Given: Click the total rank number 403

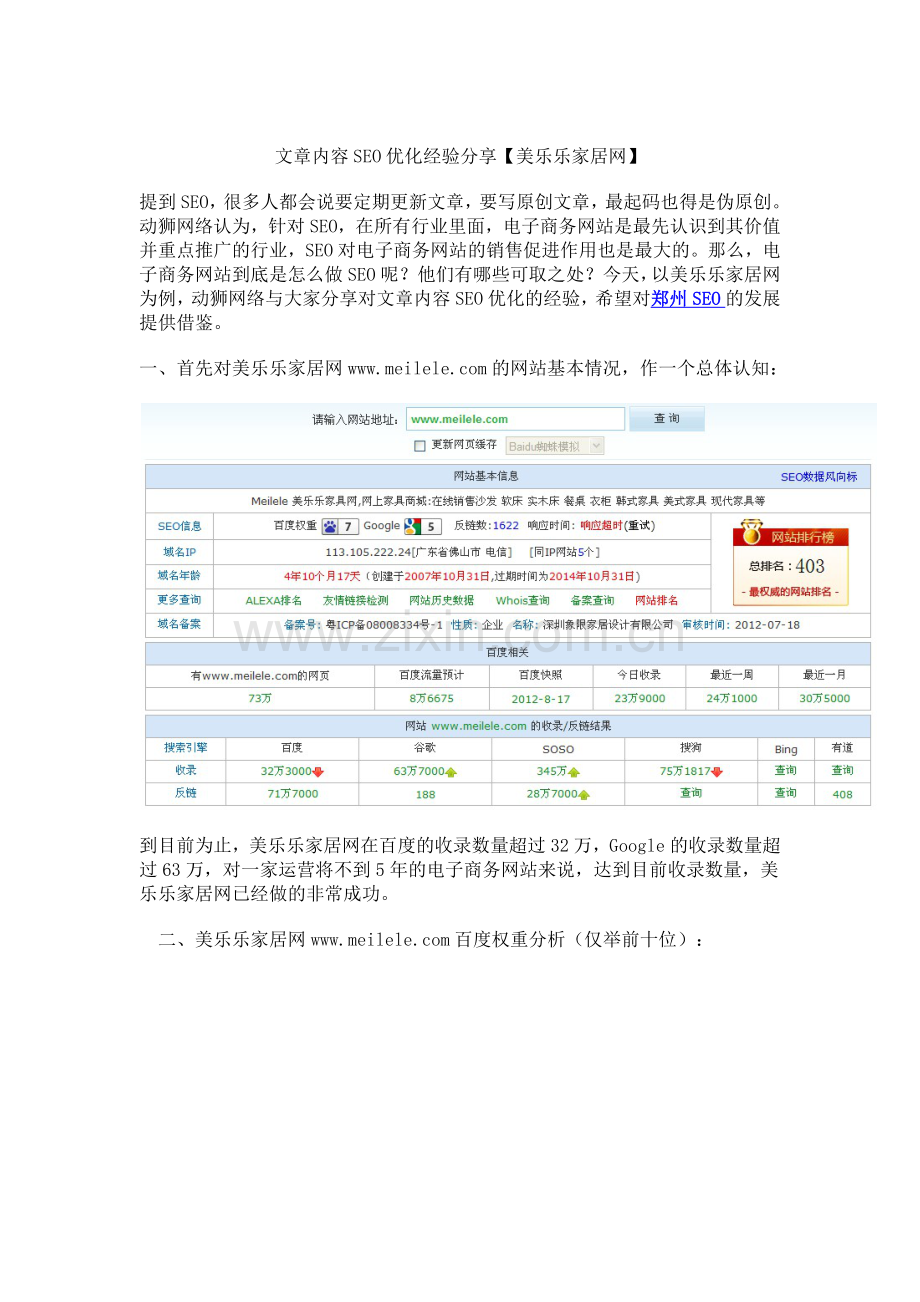Looking at the screenshot, I should 810,566.
